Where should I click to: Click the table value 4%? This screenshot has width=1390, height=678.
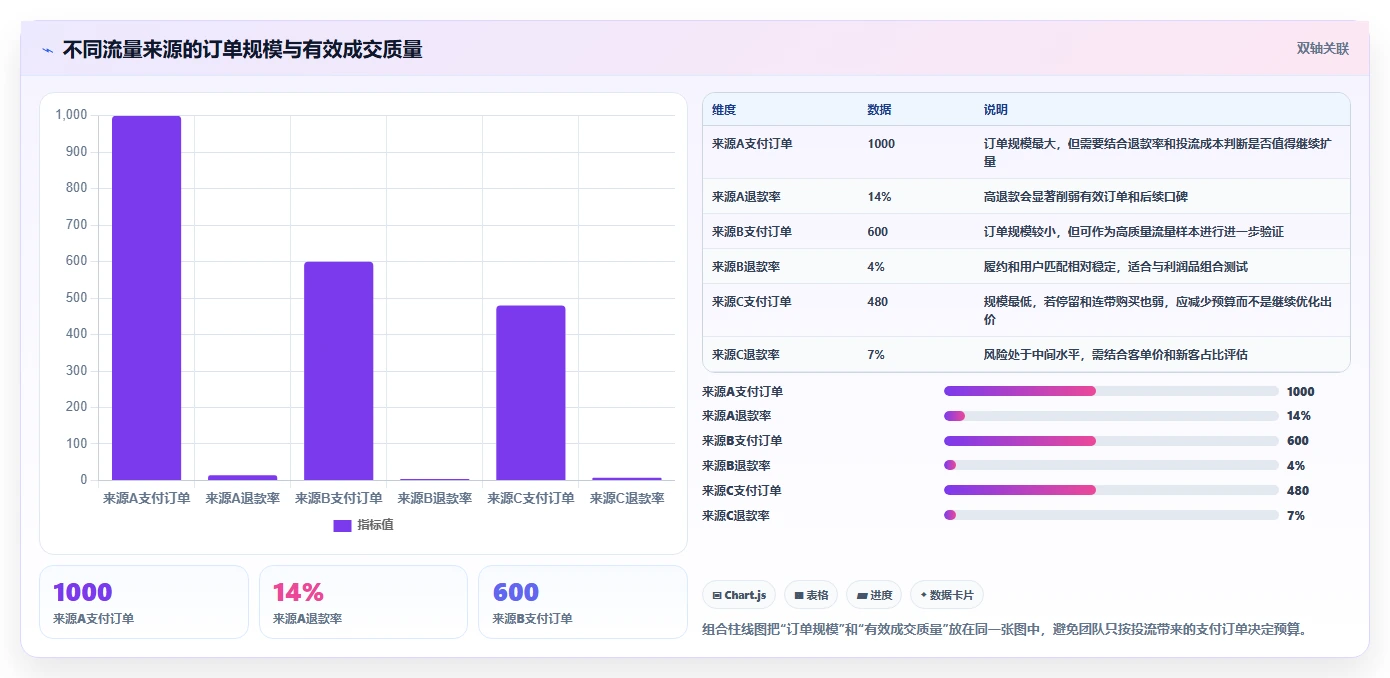(877, 267)
